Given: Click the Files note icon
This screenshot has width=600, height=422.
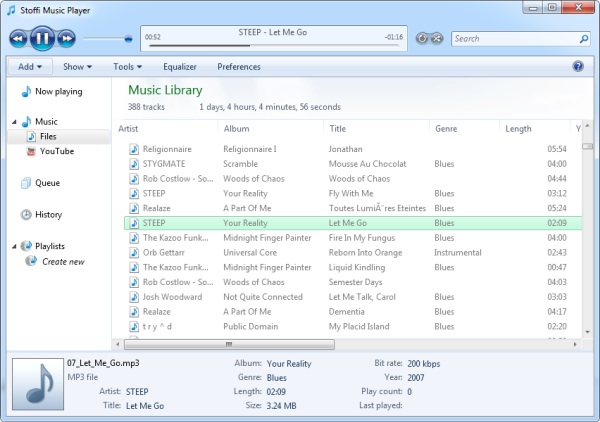Looking at the screenshot, I should [31, 137].
